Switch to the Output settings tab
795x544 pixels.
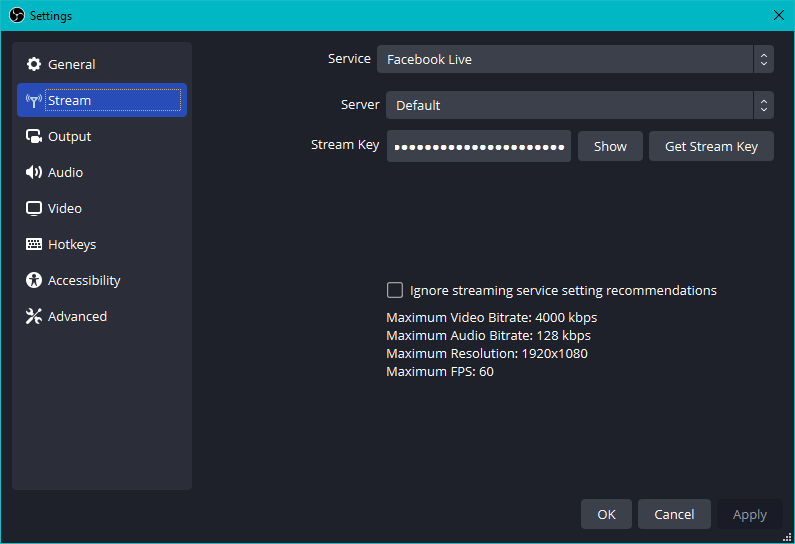(x=69, y=136)
